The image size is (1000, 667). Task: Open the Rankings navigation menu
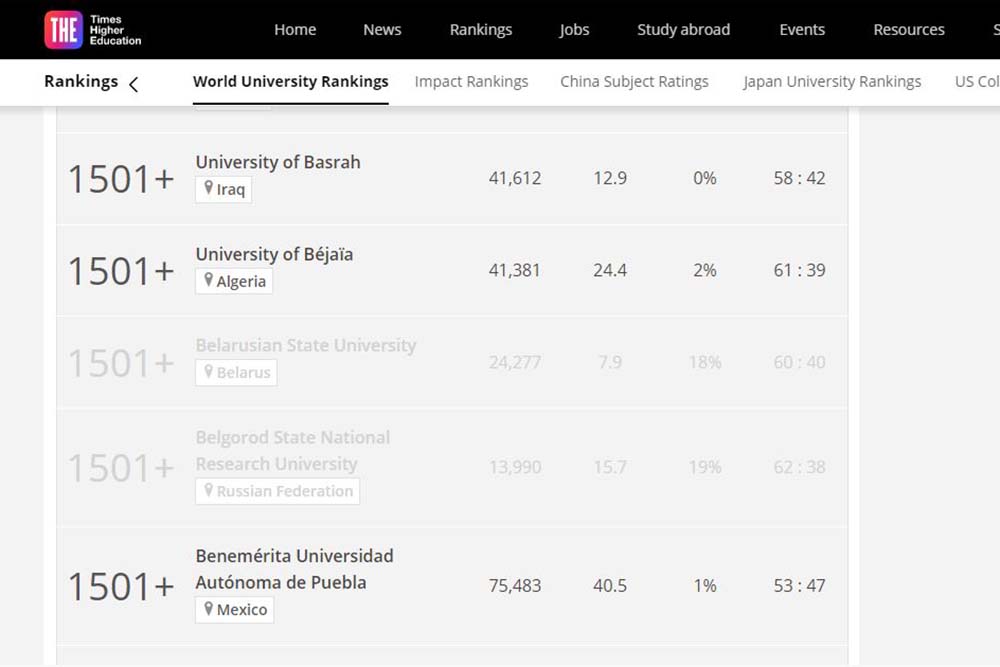(x=481, y=30)
